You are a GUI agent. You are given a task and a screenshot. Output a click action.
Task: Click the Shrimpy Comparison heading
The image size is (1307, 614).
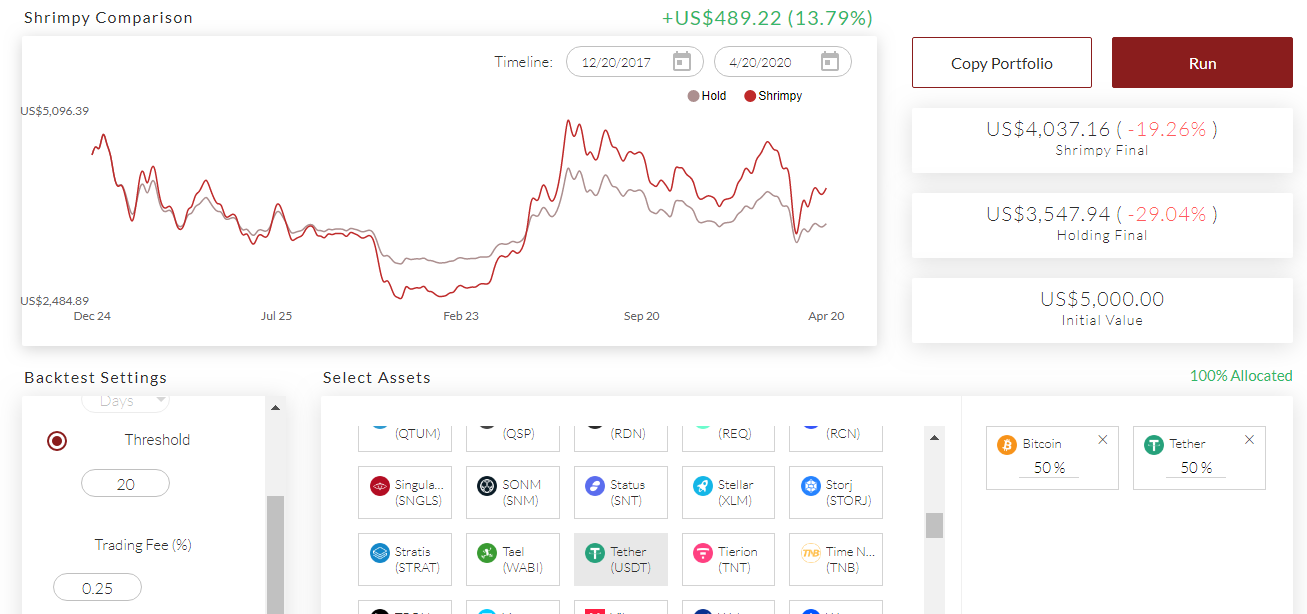point(109,18)
